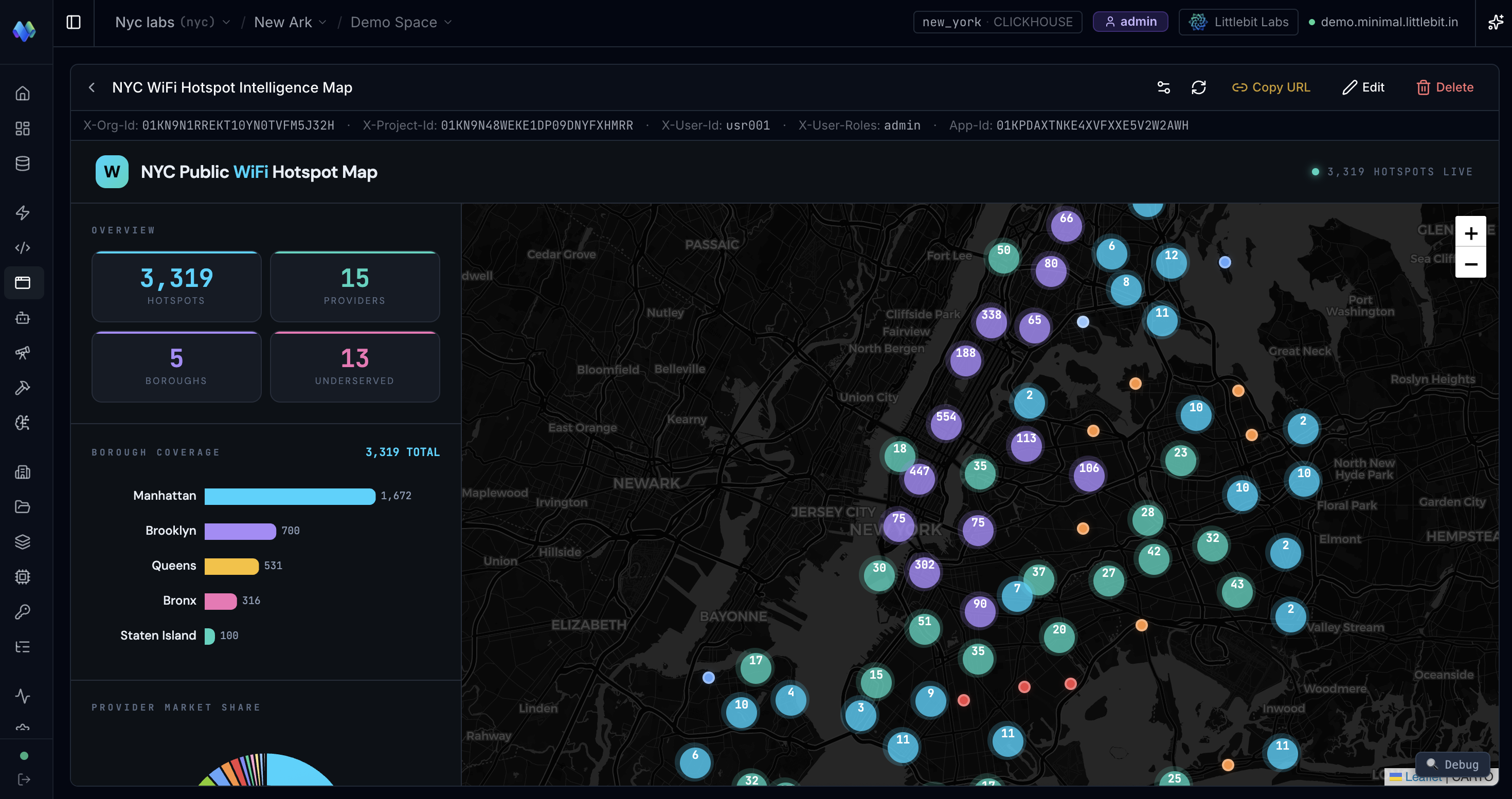Open the Home section in the sidebar

point(24,93)
